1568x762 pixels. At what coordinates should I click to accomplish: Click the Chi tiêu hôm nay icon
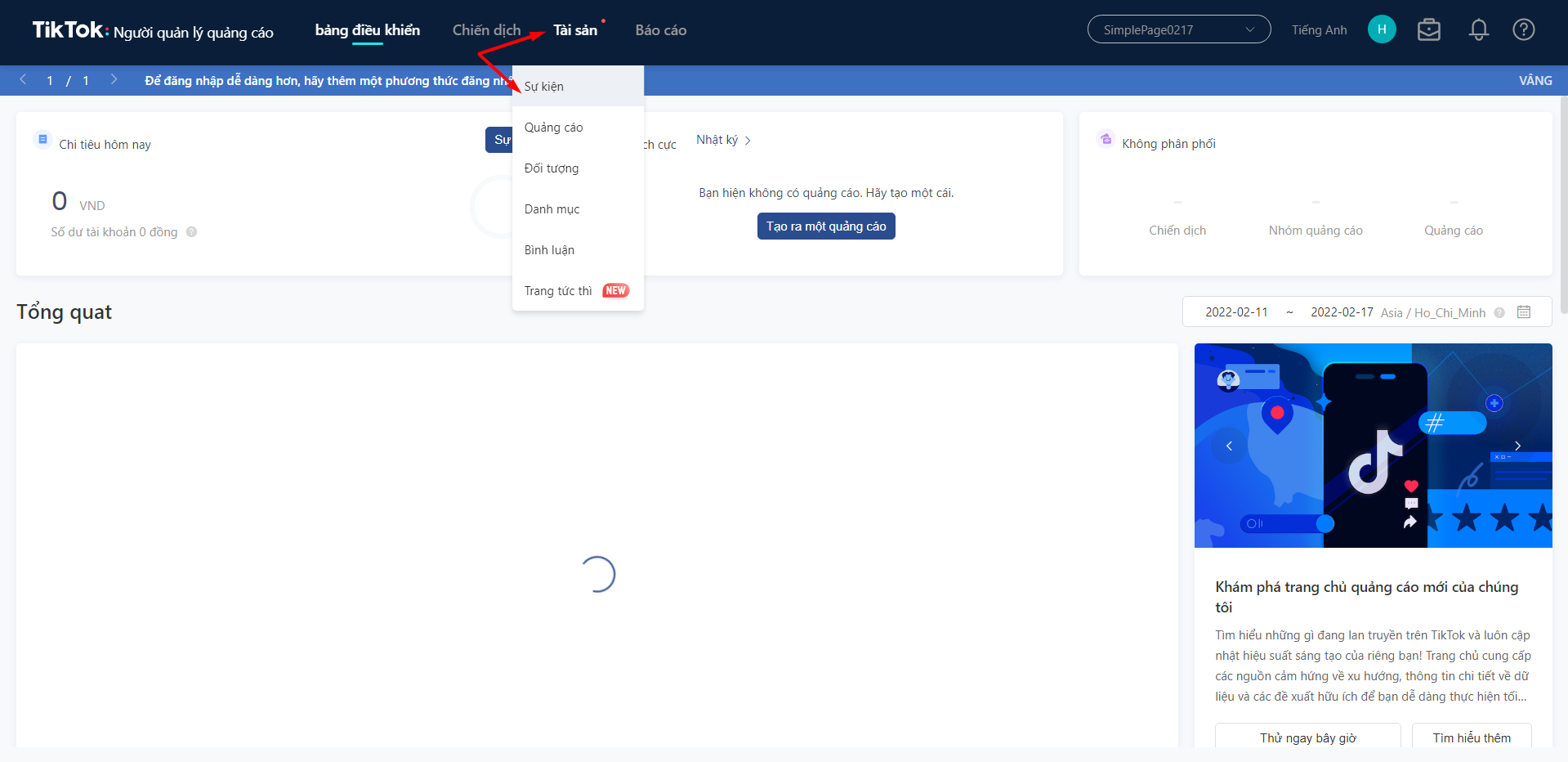click(x=42, y=140)
